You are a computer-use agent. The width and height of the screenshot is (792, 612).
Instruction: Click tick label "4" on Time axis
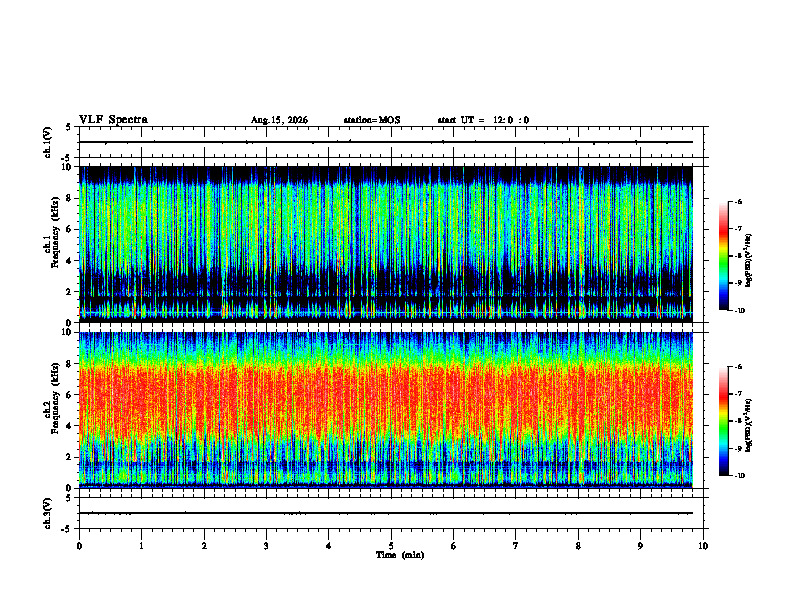tap(328, 546)
